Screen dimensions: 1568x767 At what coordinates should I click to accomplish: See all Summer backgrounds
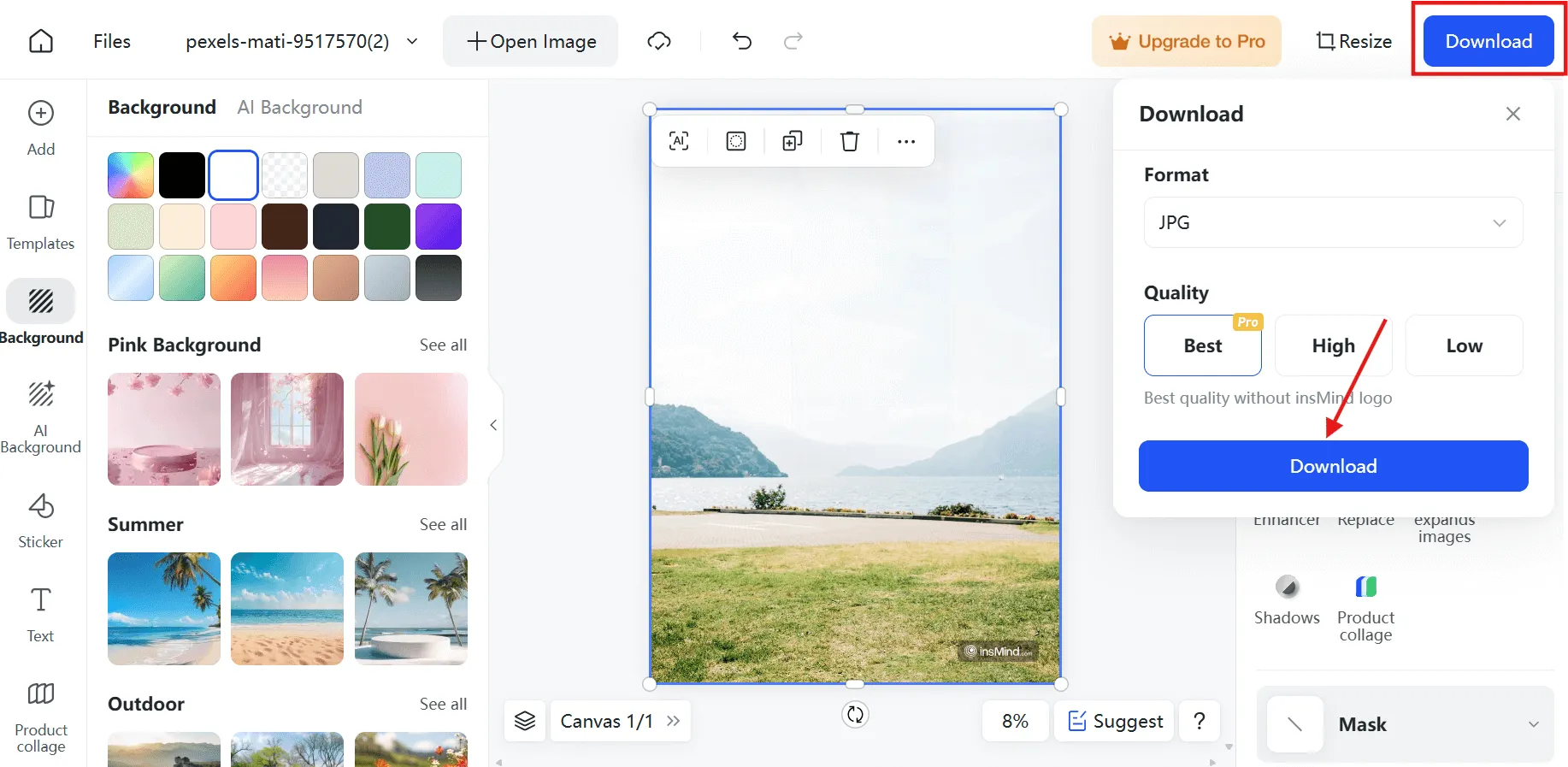click(443, 524)
